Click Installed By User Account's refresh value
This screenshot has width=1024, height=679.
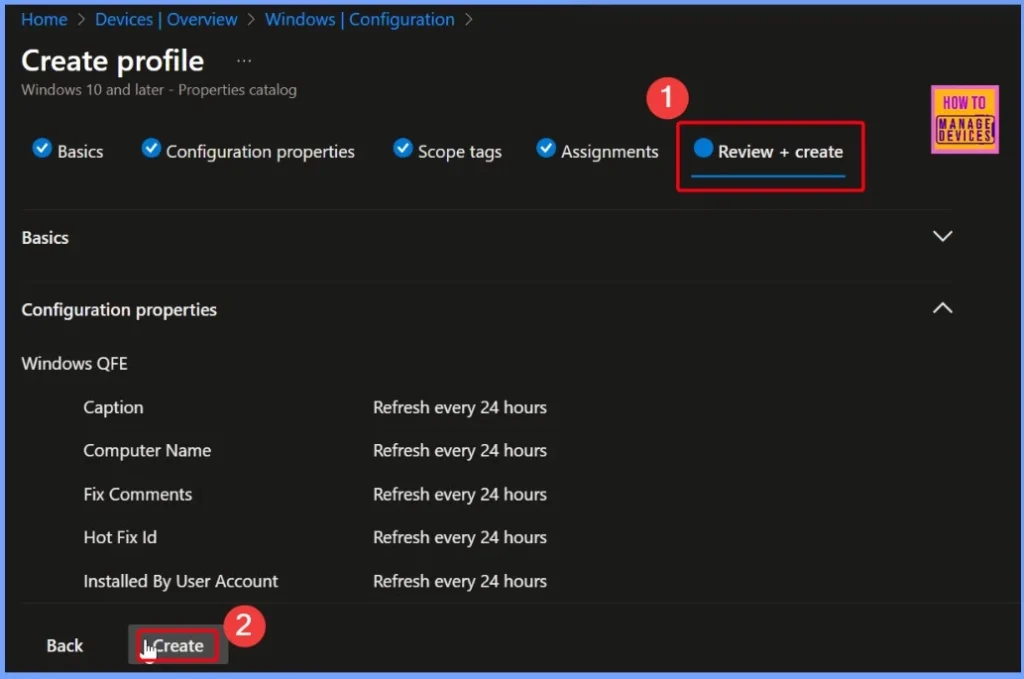coord(460,581)
